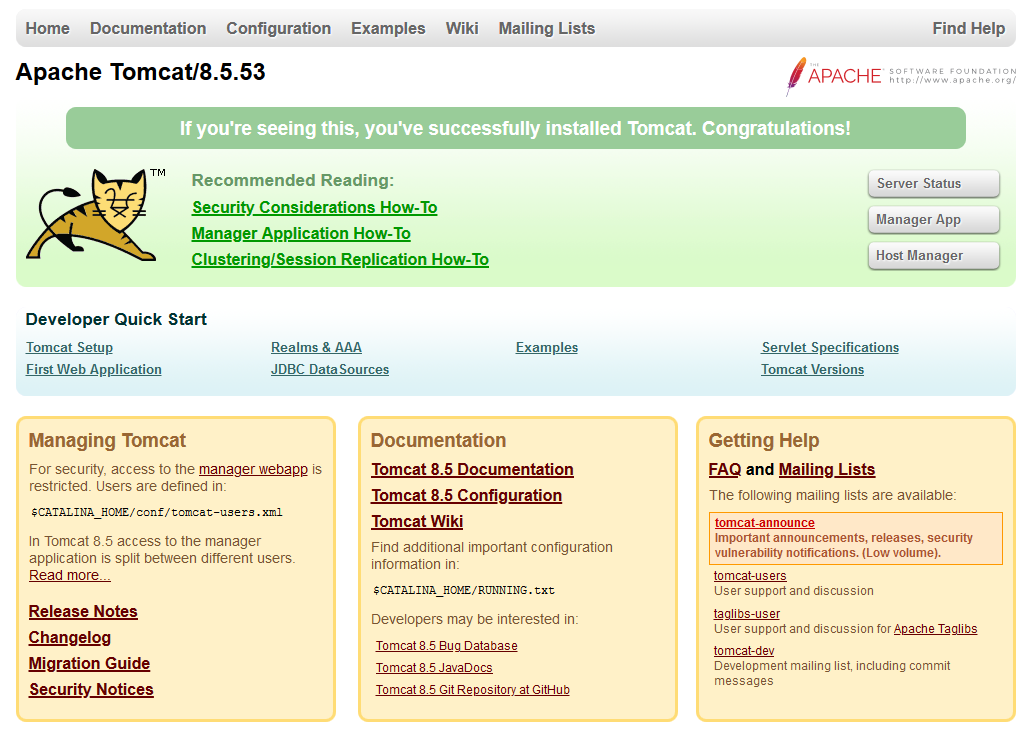The width and height of the screenshot is (1024, 743).
Task: Follow the Tomcat Setup link
Action: 69,347
